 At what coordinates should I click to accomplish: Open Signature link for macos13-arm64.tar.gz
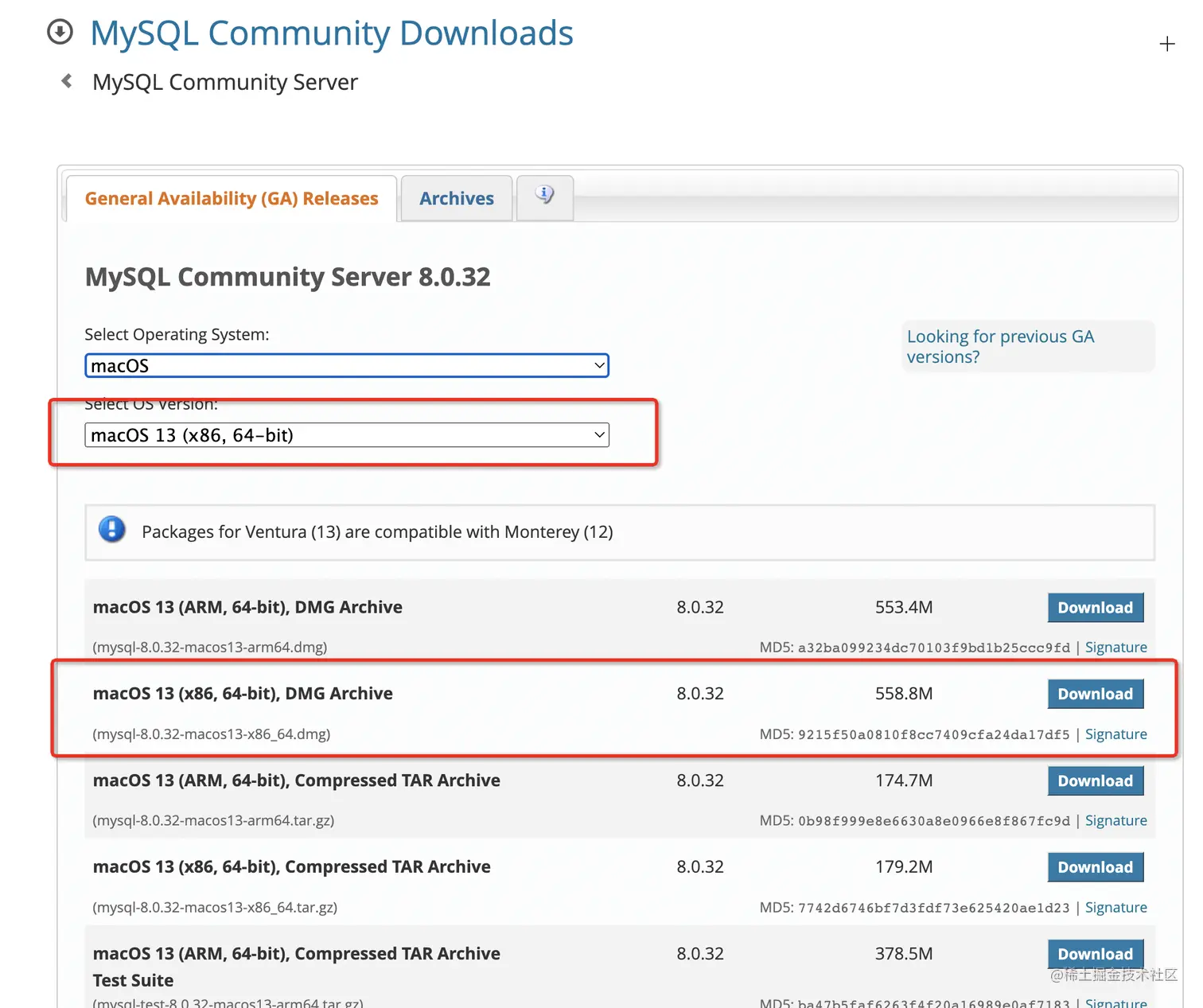pos(1116,821)
